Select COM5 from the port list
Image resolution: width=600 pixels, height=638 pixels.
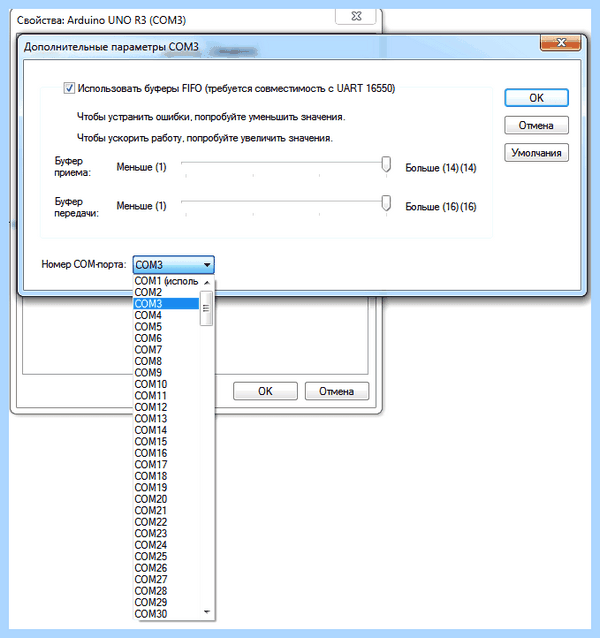pyautogui.click(x=166, y=326)
